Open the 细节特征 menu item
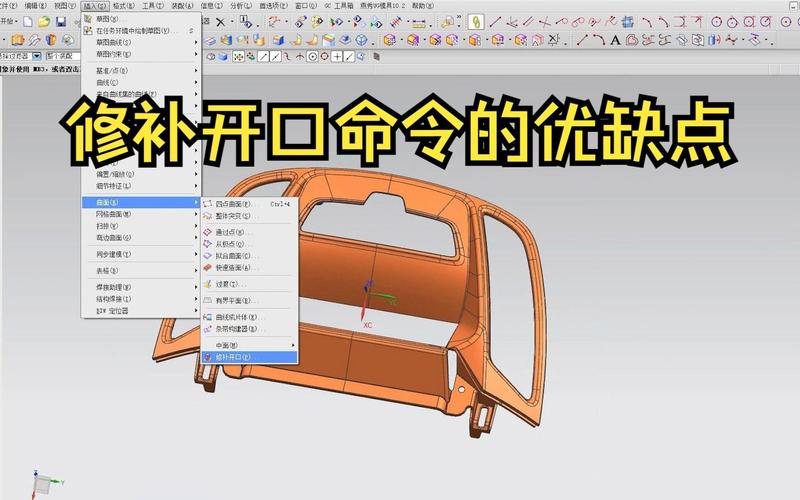Image resolution: width=800 pixels, height=500 pixels. (141, 186)
